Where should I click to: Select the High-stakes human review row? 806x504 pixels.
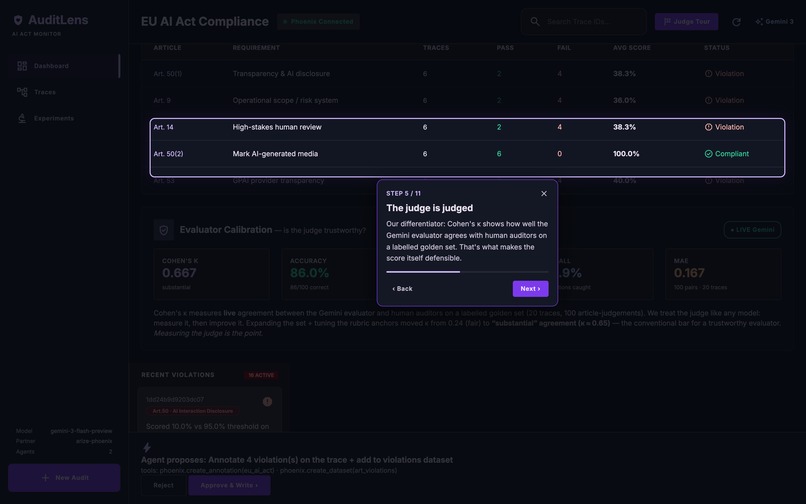point(467,127)
